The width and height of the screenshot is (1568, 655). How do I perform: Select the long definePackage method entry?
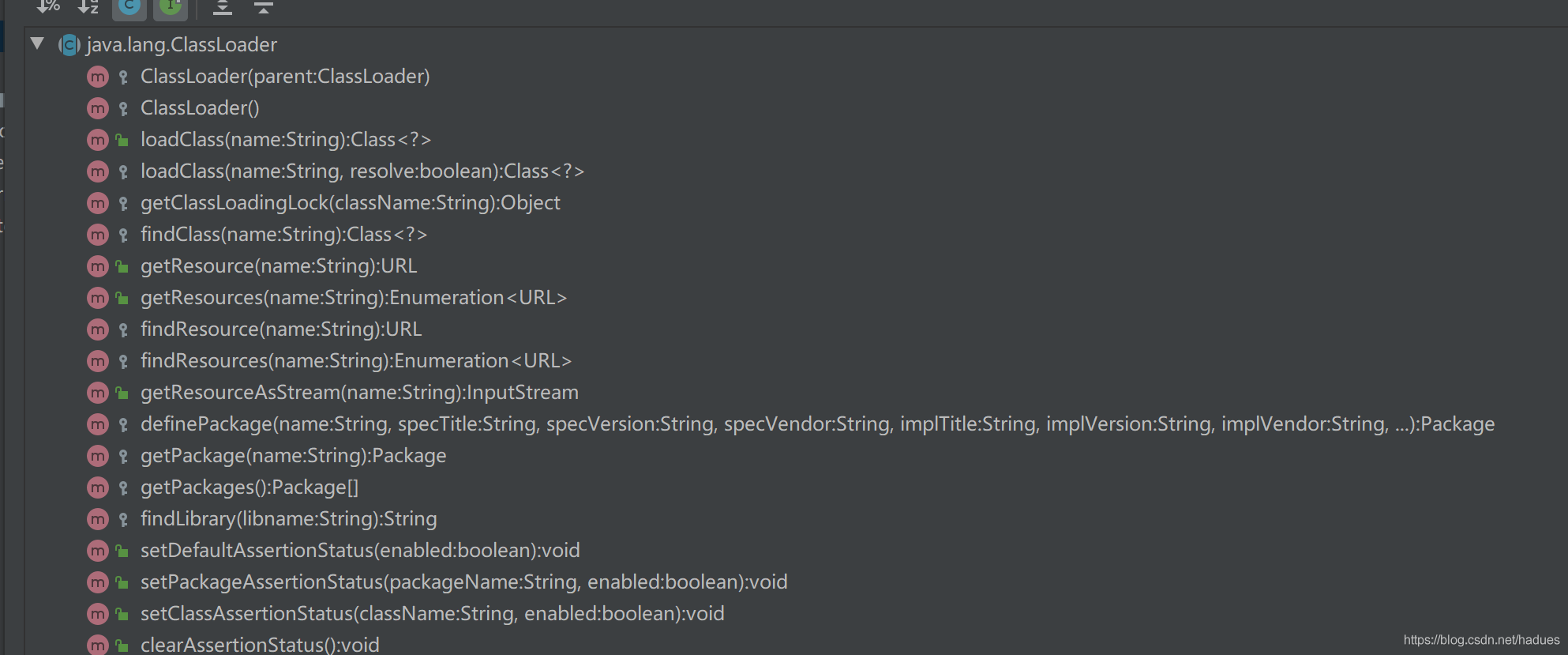[x=817, y=424]
